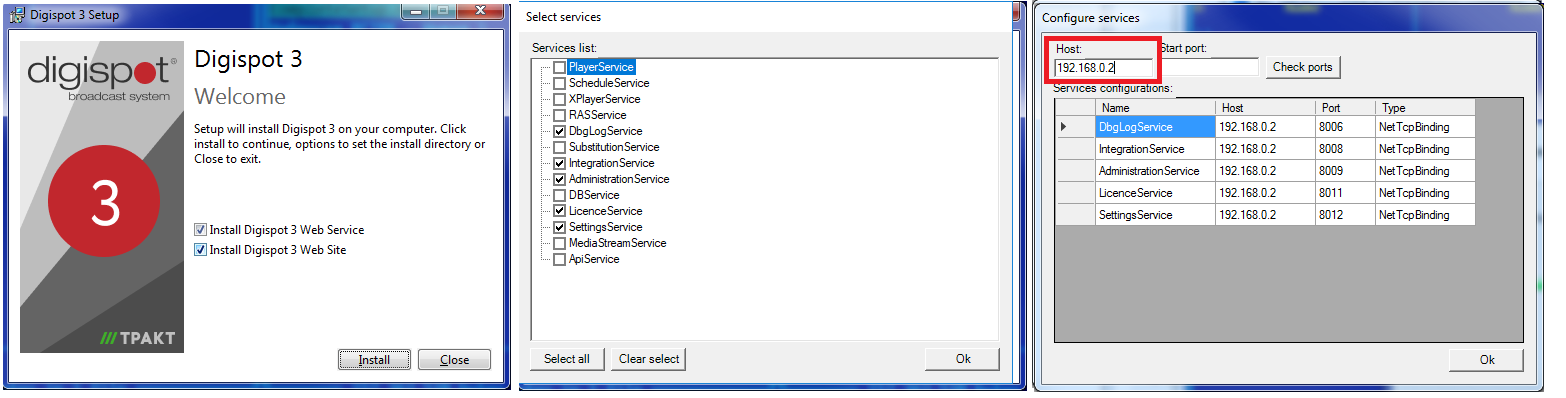Check the DBService checkbox
Screen dimensions: 1566x398
[559, 195]
